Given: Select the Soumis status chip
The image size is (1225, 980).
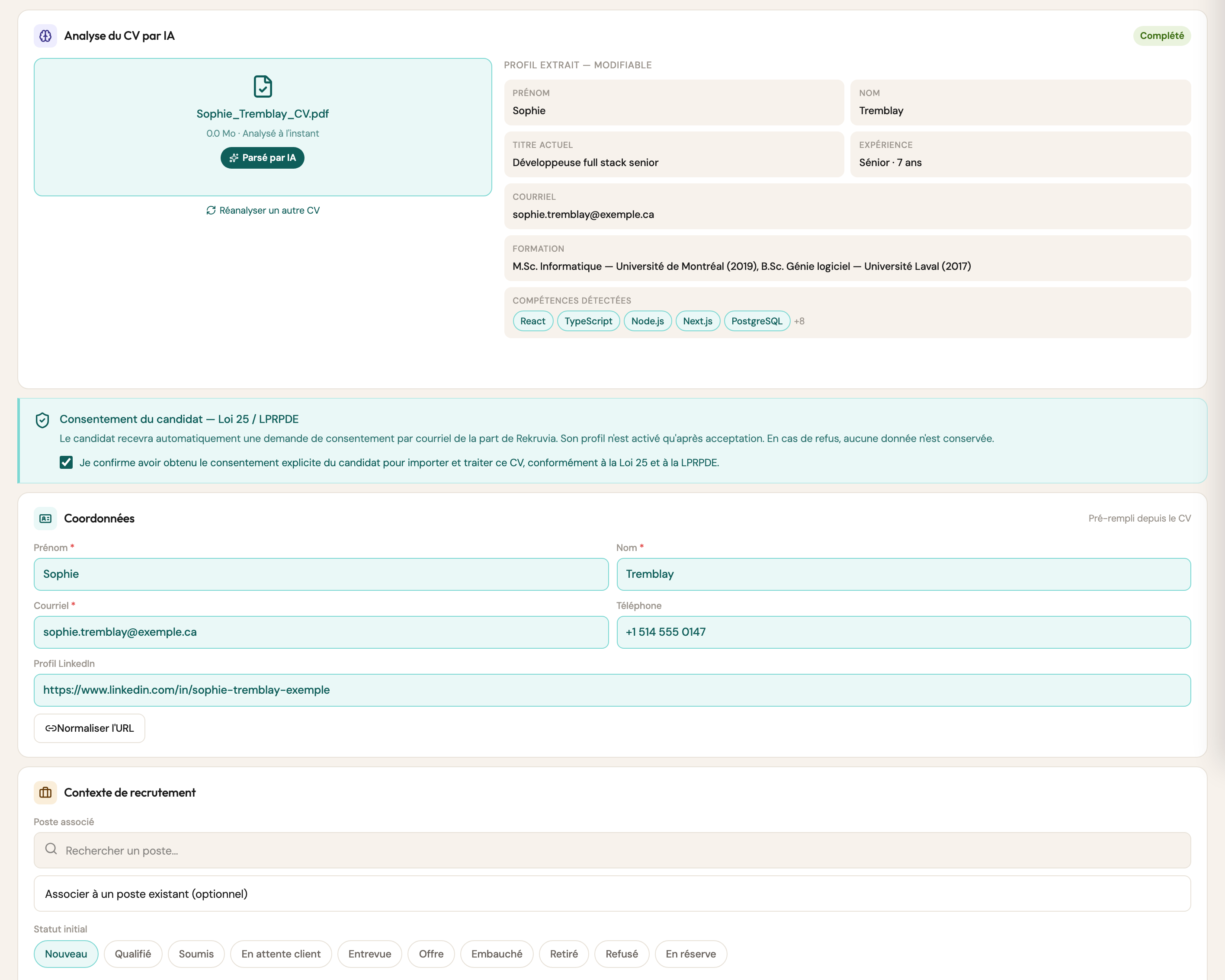Looking at the screenshot, I should click(x=196, y=954).
